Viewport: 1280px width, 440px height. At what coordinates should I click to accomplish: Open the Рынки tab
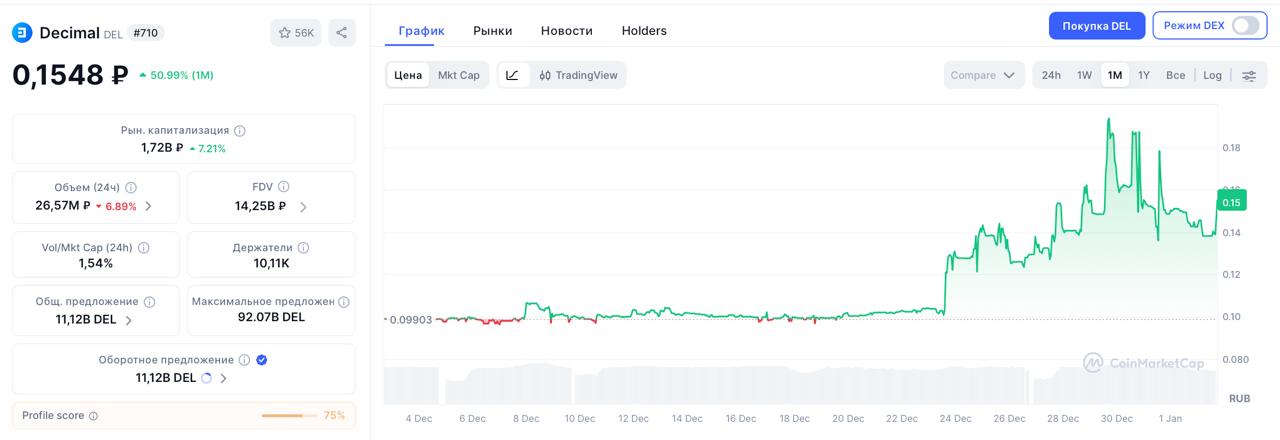click(493, 31)
